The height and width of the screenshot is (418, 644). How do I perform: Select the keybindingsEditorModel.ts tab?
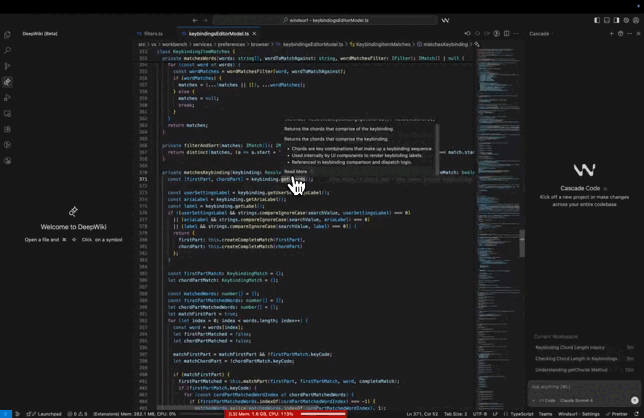[x=218, y=34]
